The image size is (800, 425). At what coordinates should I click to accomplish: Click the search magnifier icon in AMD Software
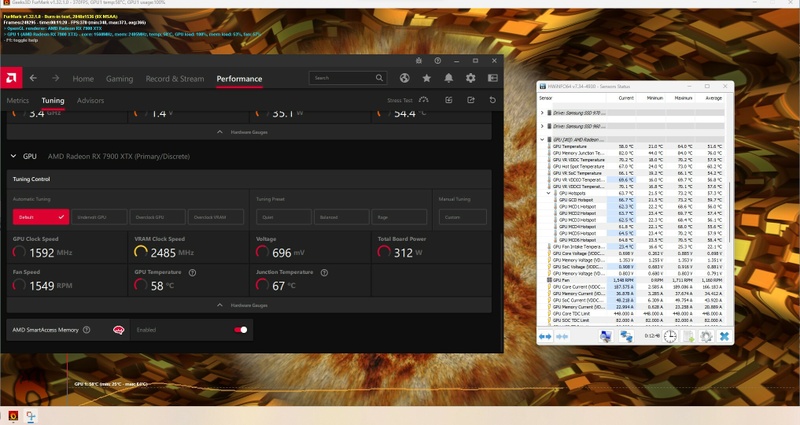point(379,78)
